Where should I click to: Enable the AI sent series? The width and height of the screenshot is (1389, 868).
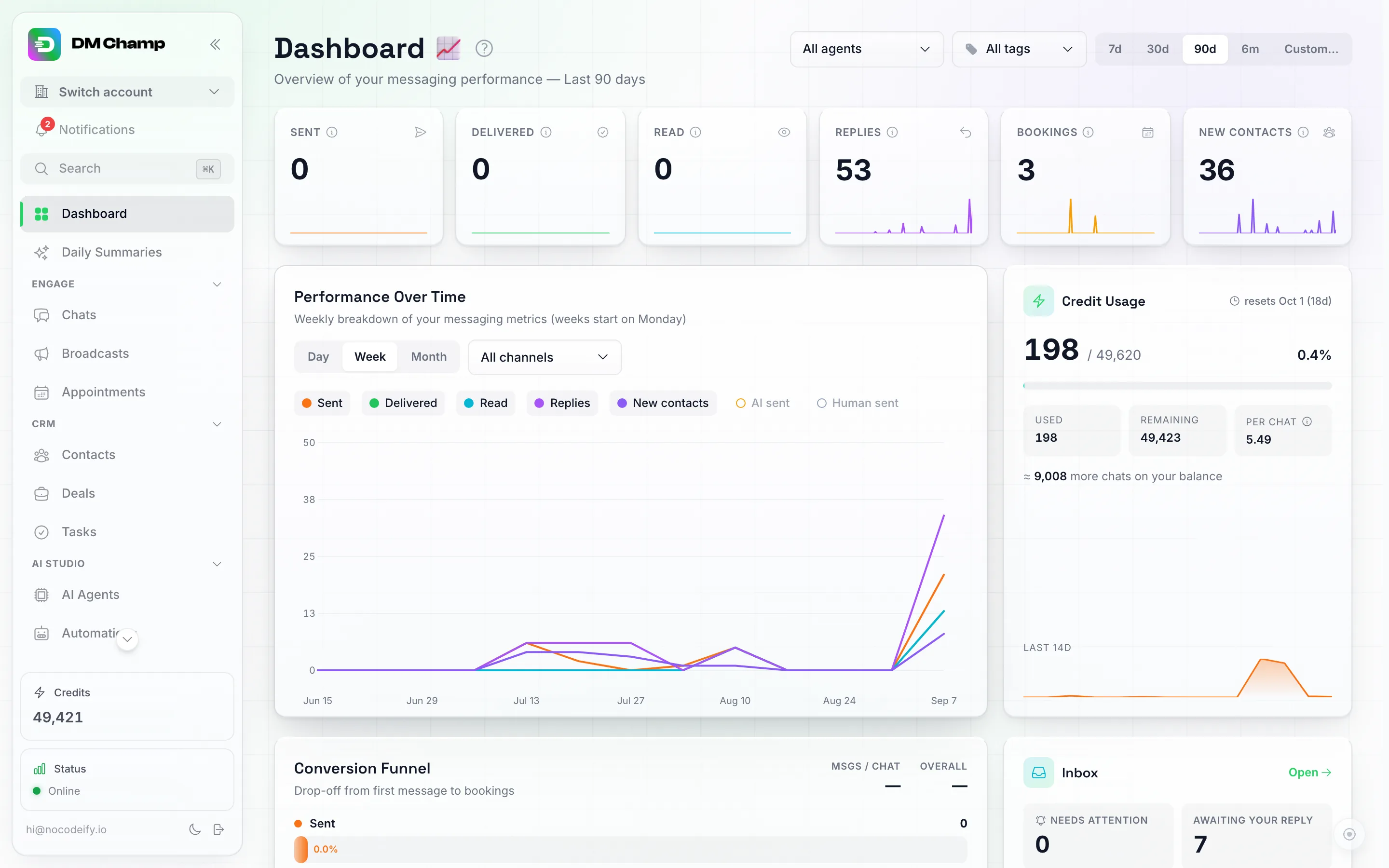762,403
